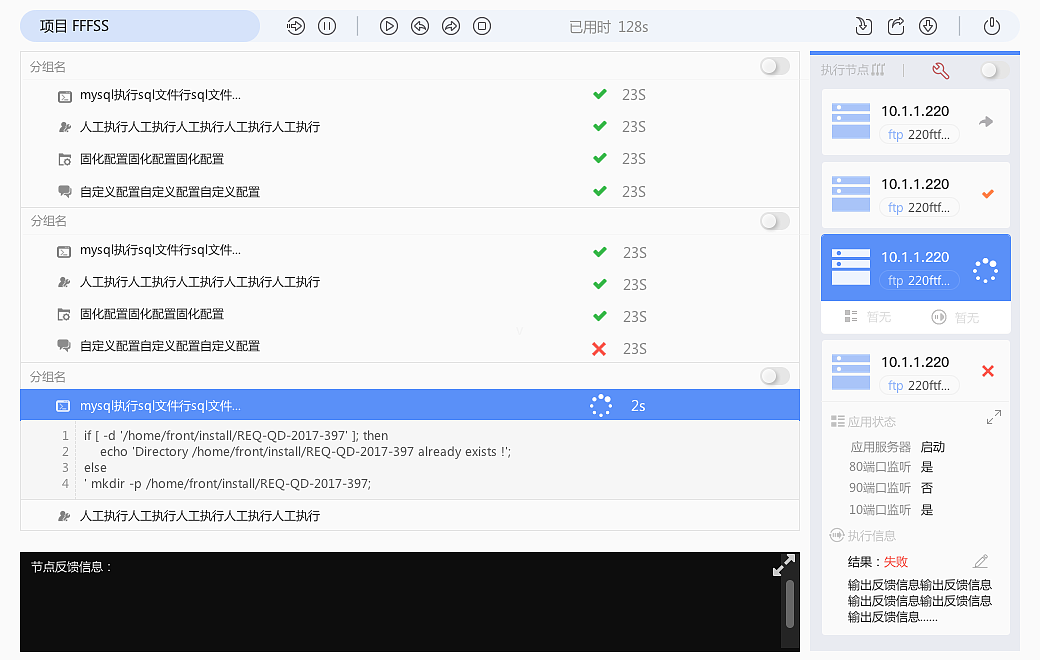The height and width of the screenshot is (660, 1040).
Task: Click the import icon in top right
Action: click(x=864, y=26)
